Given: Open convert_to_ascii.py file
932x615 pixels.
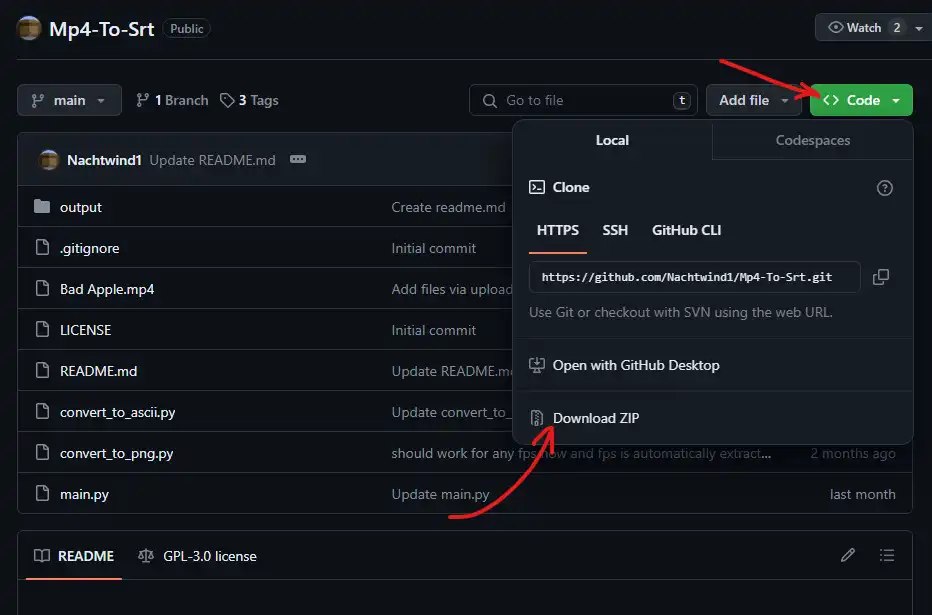Looking at the screenshot, I should [118, 412].
